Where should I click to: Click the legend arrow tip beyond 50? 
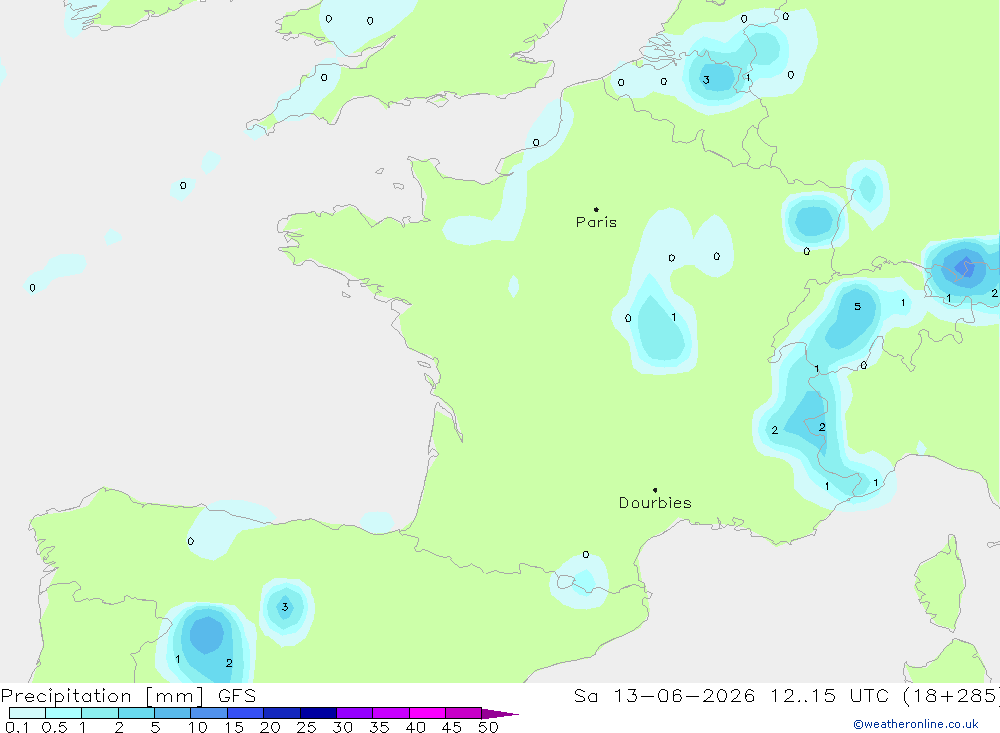point(501,713)
